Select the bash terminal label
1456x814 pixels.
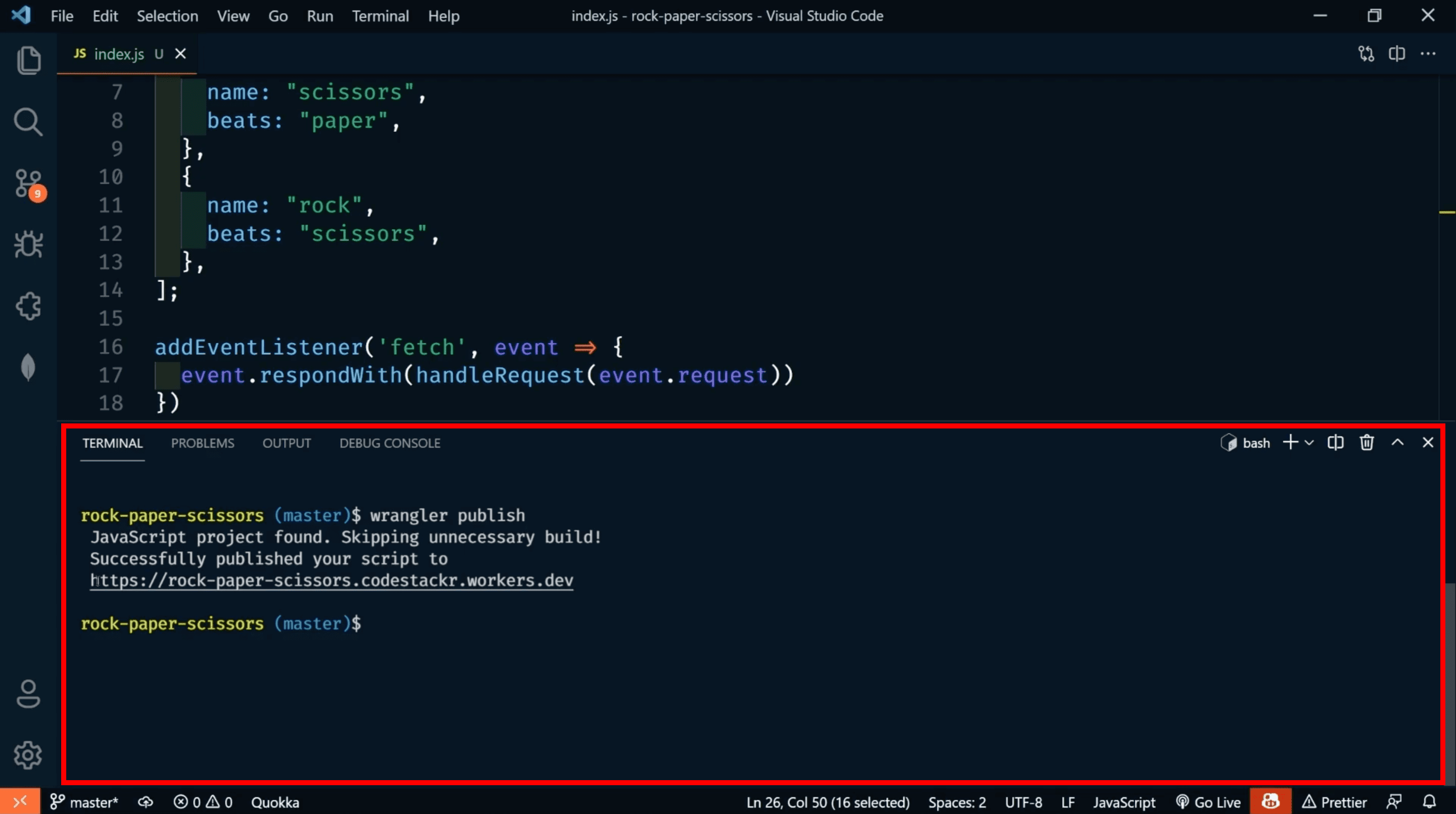click(1245, 443)
